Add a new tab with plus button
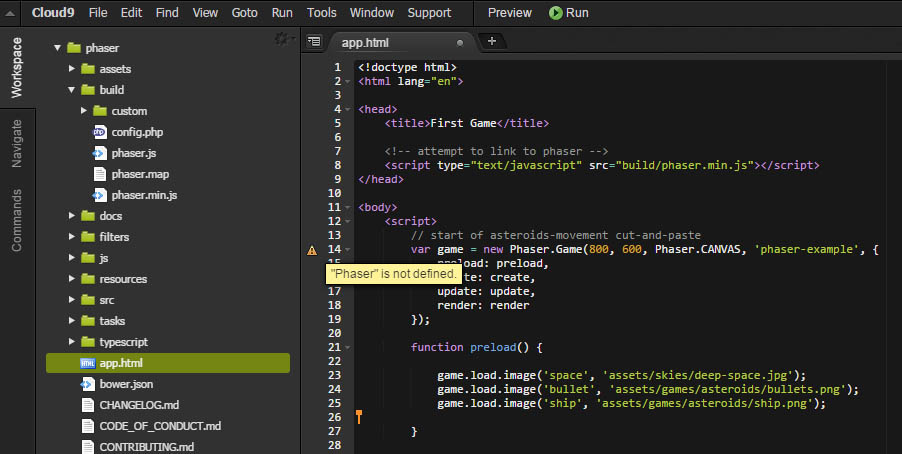This screenshot has height=454, width=902. coord(492,41)
